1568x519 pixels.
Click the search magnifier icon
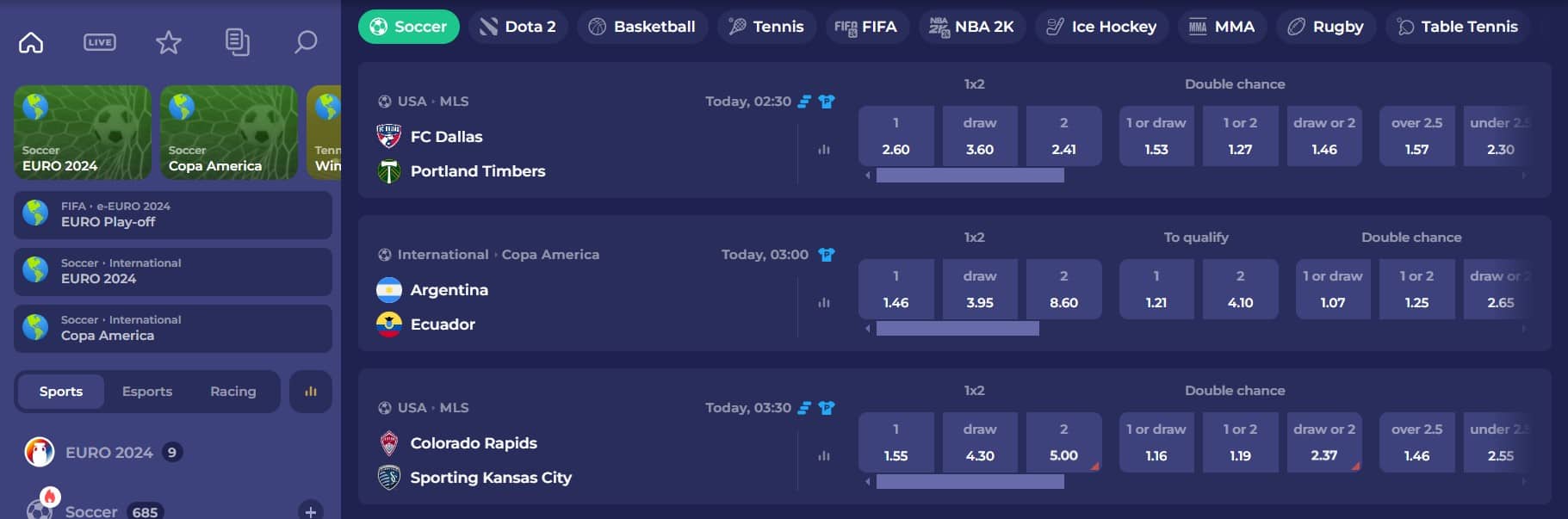pos(306,42)
